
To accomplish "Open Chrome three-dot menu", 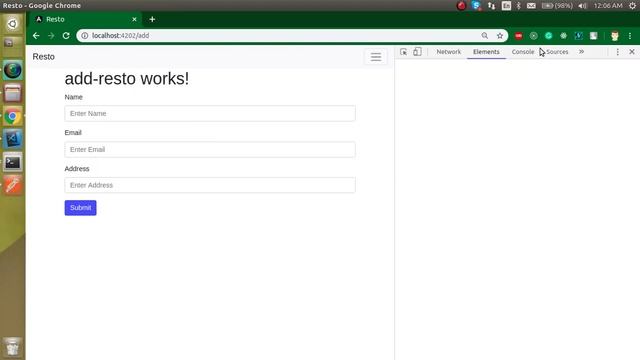I will [630, 36].
